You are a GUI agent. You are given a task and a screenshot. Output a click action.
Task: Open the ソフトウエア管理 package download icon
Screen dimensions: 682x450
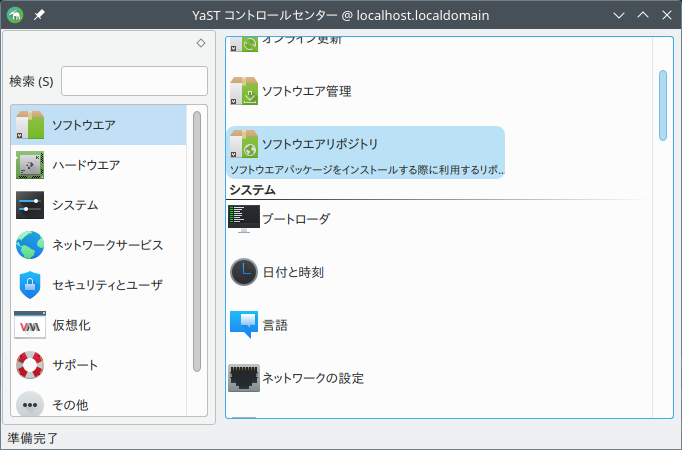[x=244, y=91]
